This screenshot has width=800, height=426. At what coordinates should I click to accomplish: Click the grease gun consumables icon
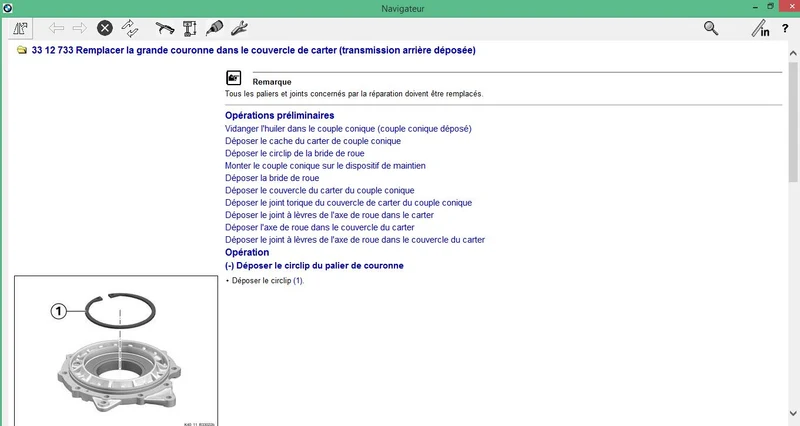click(x=214, y=28)
